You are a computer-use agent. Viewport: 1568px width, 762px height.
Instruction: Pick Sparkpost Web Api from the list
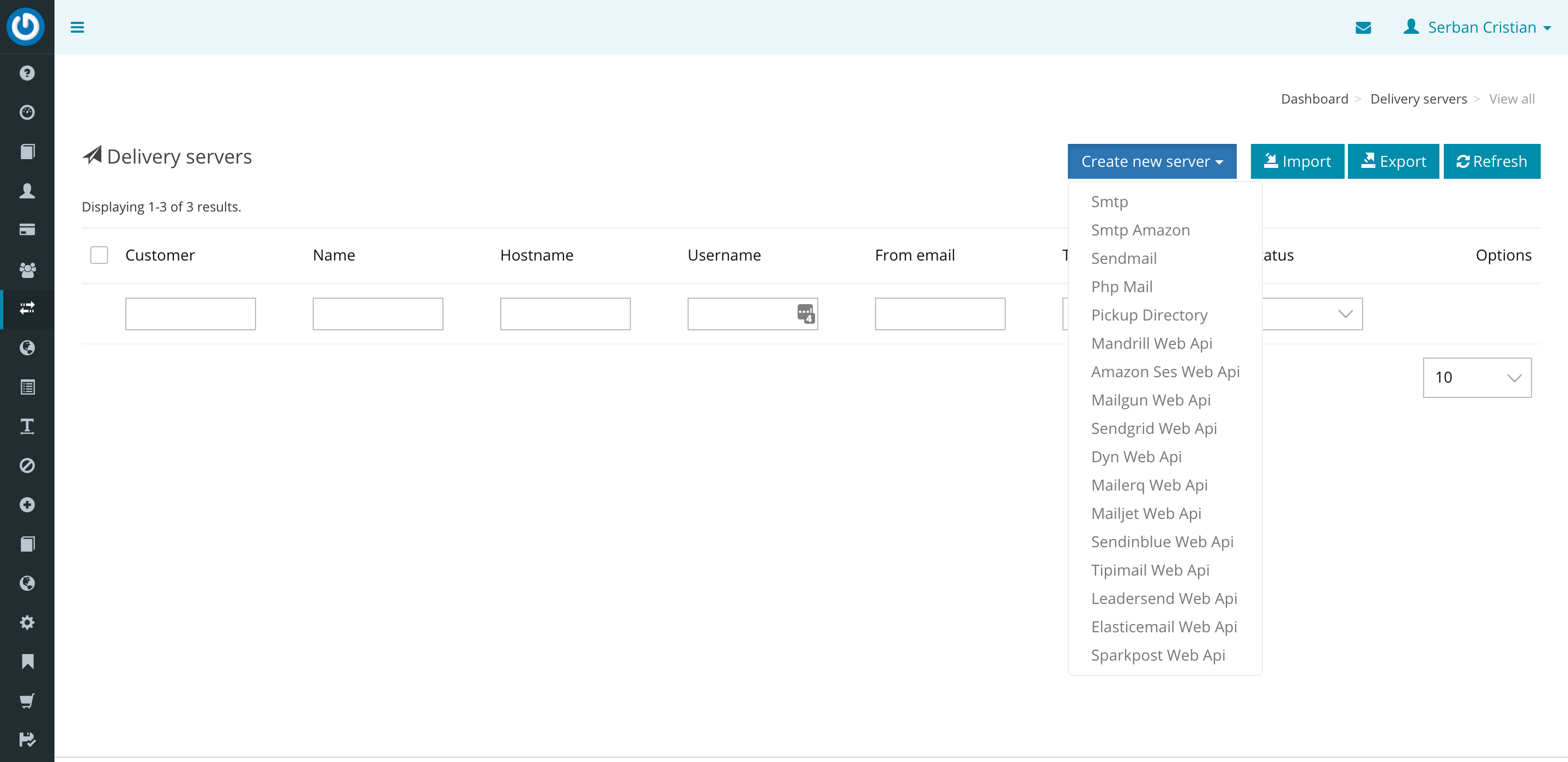click(x=1158, y=655)
